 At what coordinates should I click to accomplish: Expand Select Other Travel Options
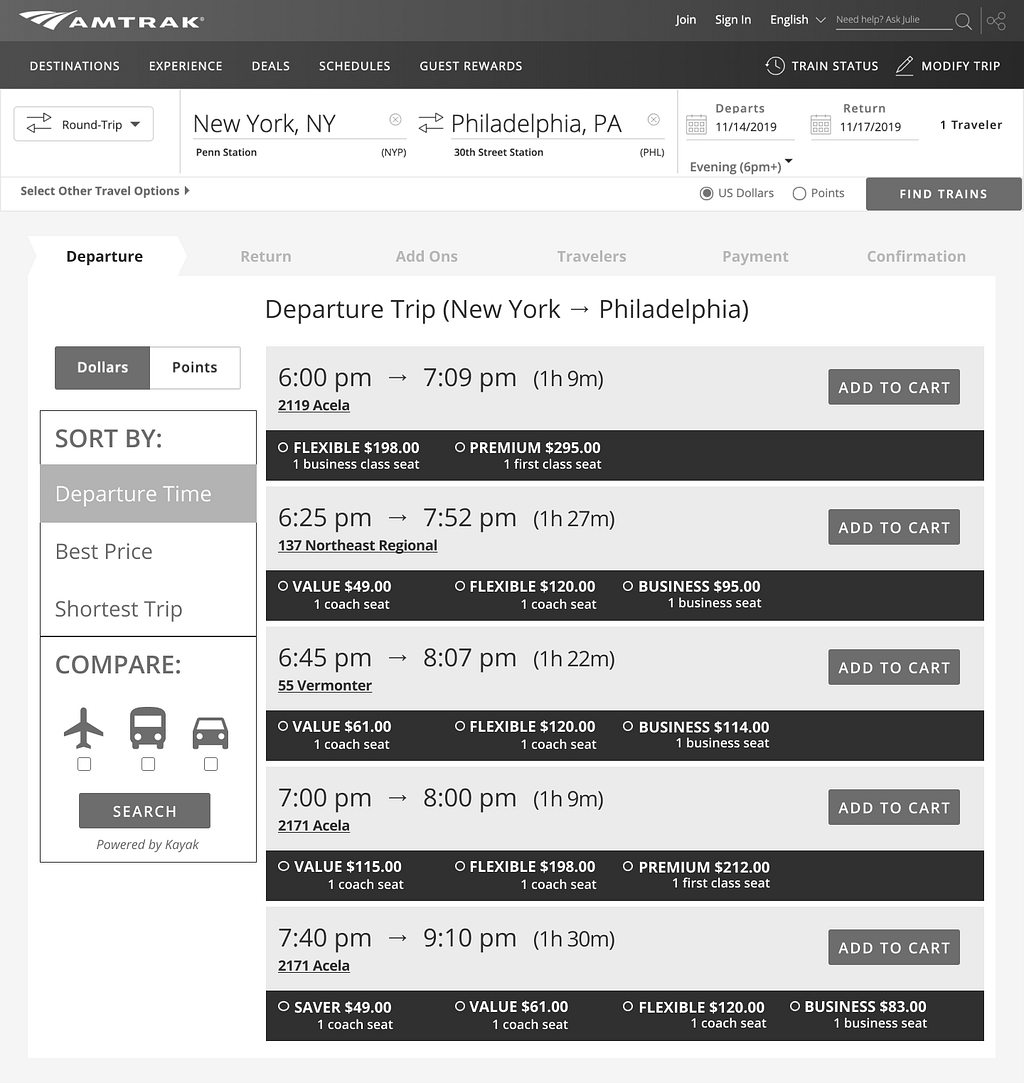[104, 191]
